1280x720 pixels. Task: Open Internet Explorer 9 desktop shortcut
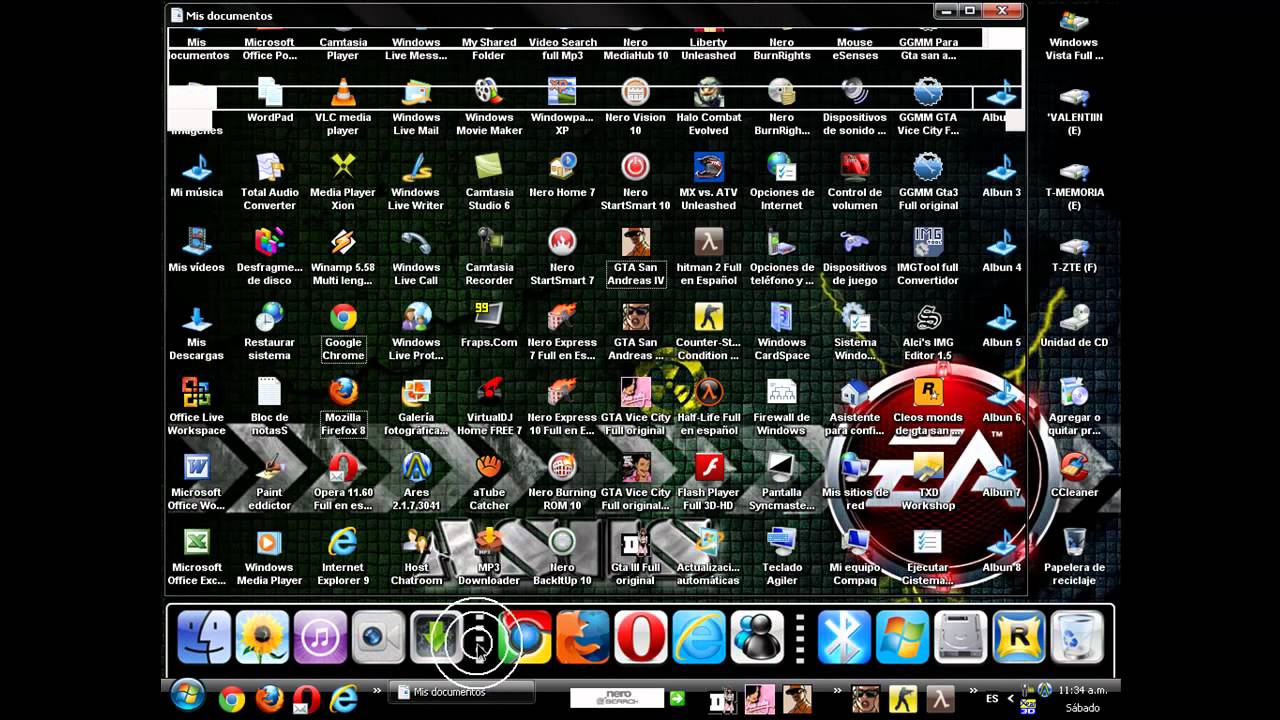(343, 558)
